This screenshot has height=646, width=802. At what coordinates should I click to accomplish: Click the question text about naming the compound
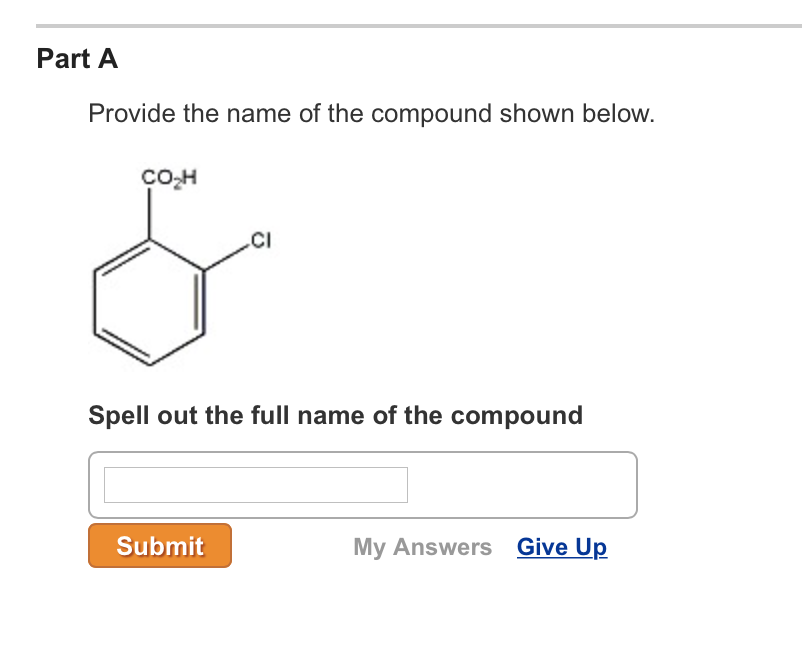371,113
